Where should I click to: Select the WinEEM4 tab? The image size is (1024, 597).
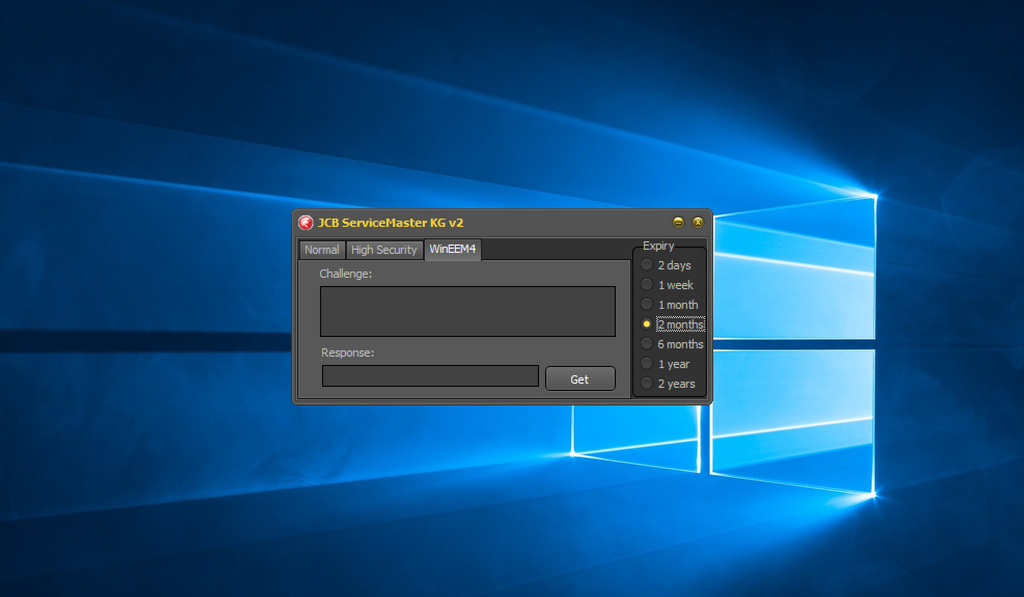452,250
